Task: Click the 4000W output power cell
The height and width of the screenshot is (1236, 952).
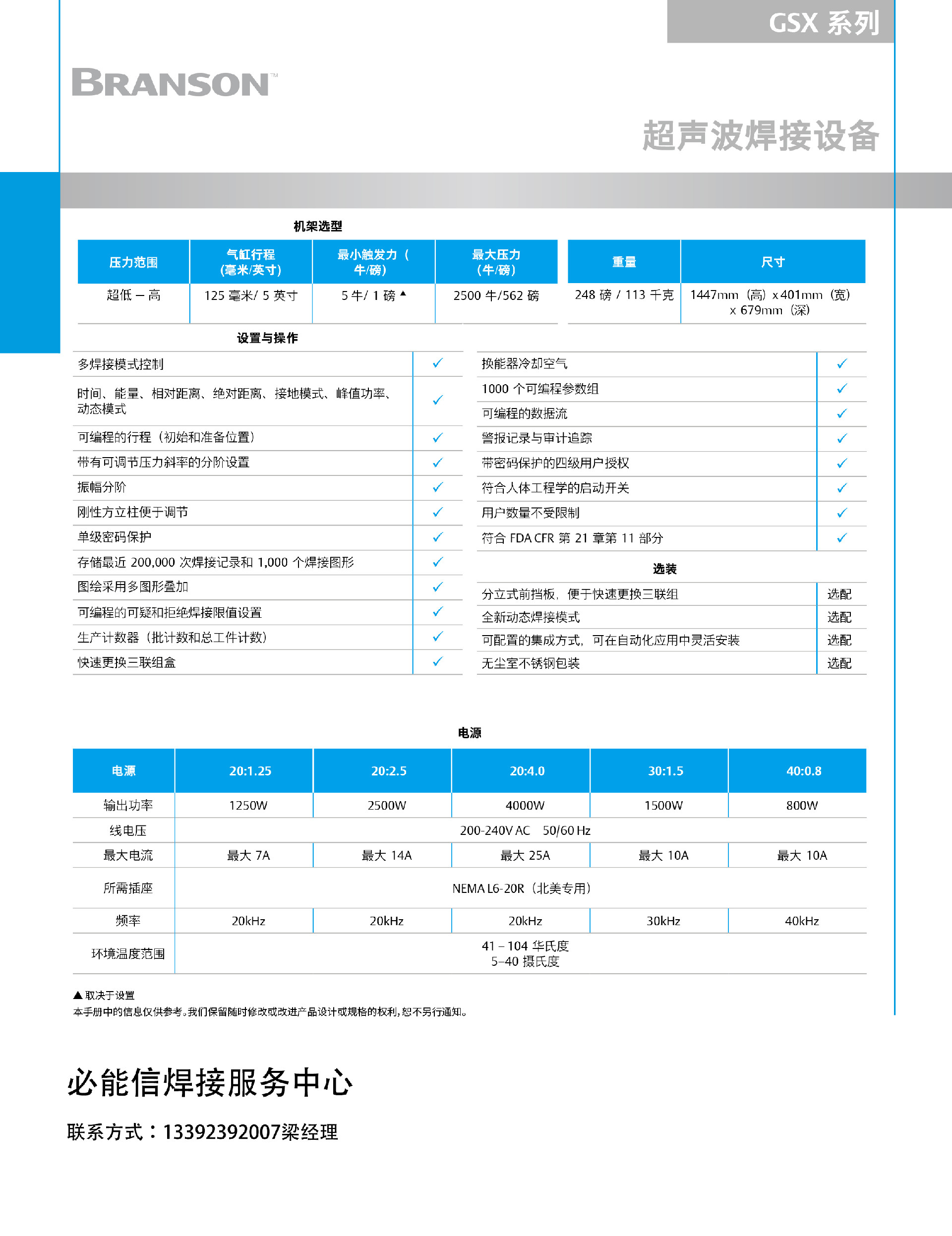Action: 525,805
